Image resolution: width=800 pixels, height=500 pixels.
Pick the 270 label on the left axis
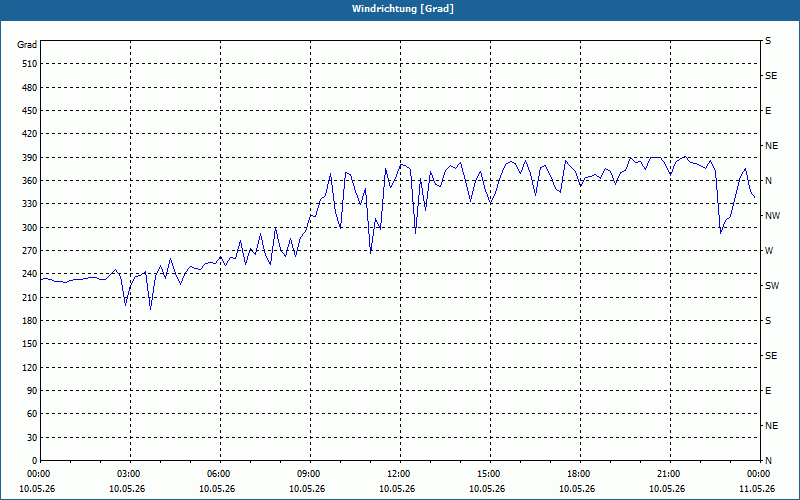click(x=30, y=251)
